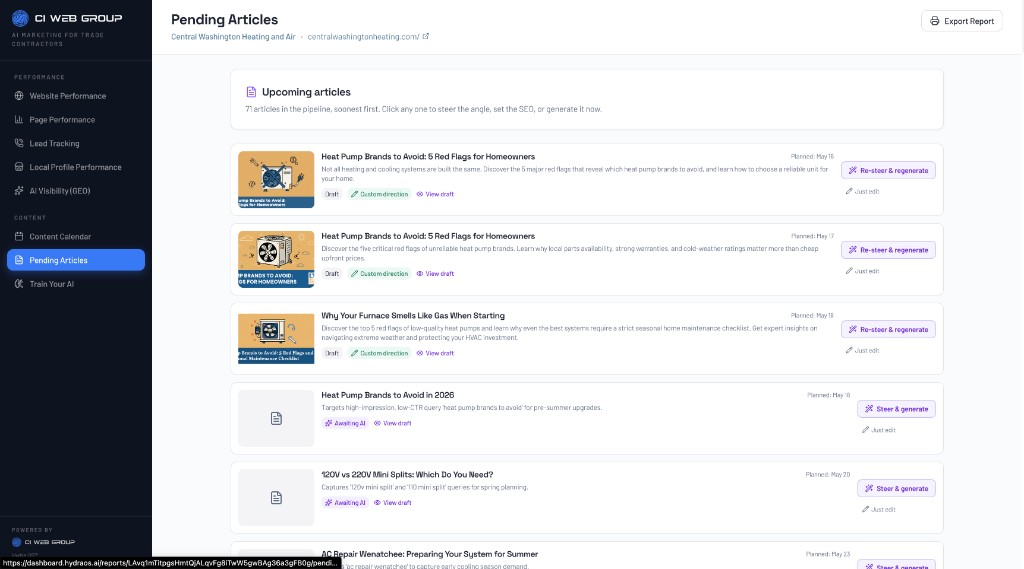1024x569 pixels.
Task: View draft of article planned May 16
Action: pos(435,194)
